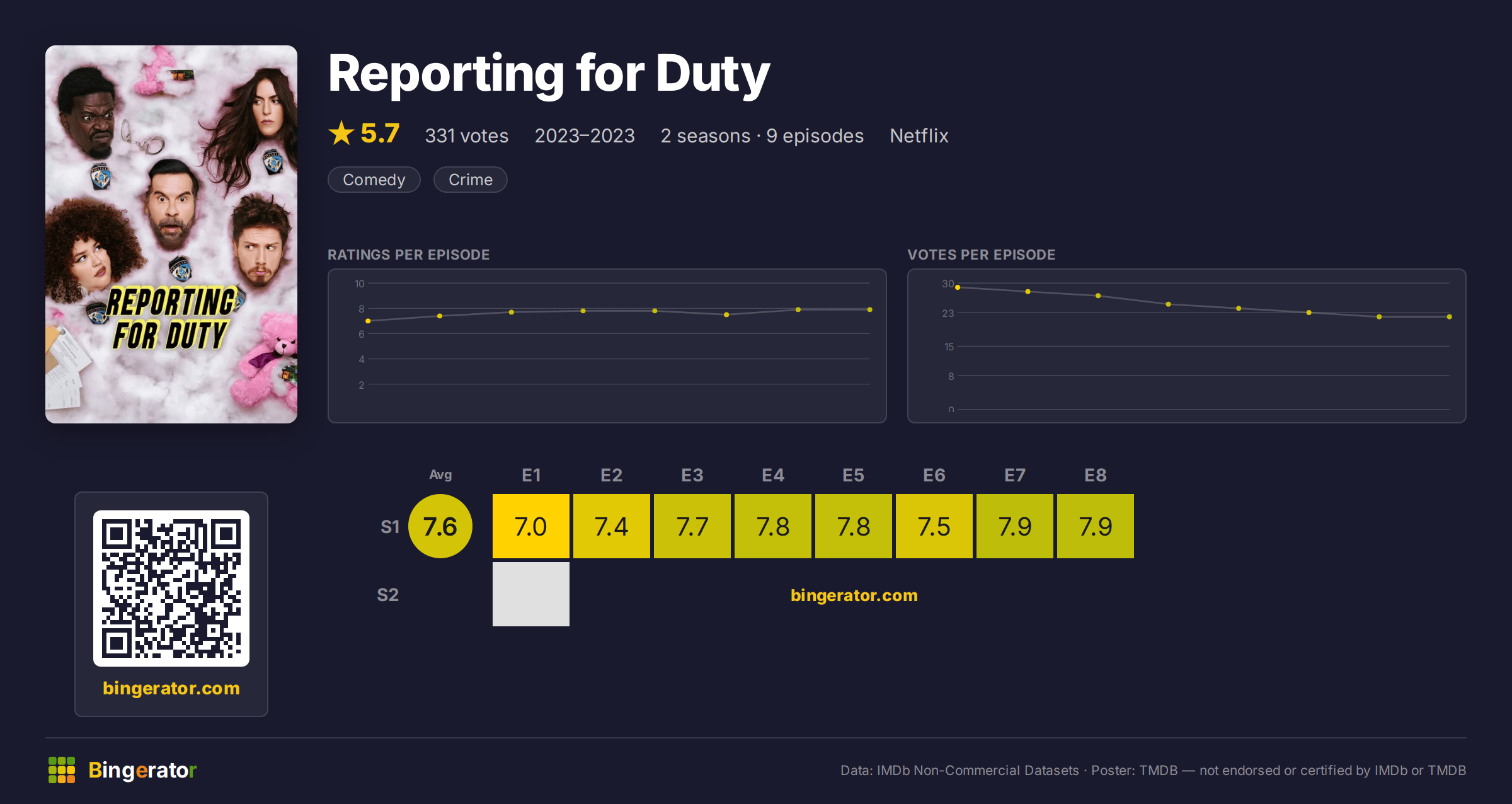Click the Bingerator wordmark in footer
This screenshot has height=804, width=1512.
click(142, 770)
